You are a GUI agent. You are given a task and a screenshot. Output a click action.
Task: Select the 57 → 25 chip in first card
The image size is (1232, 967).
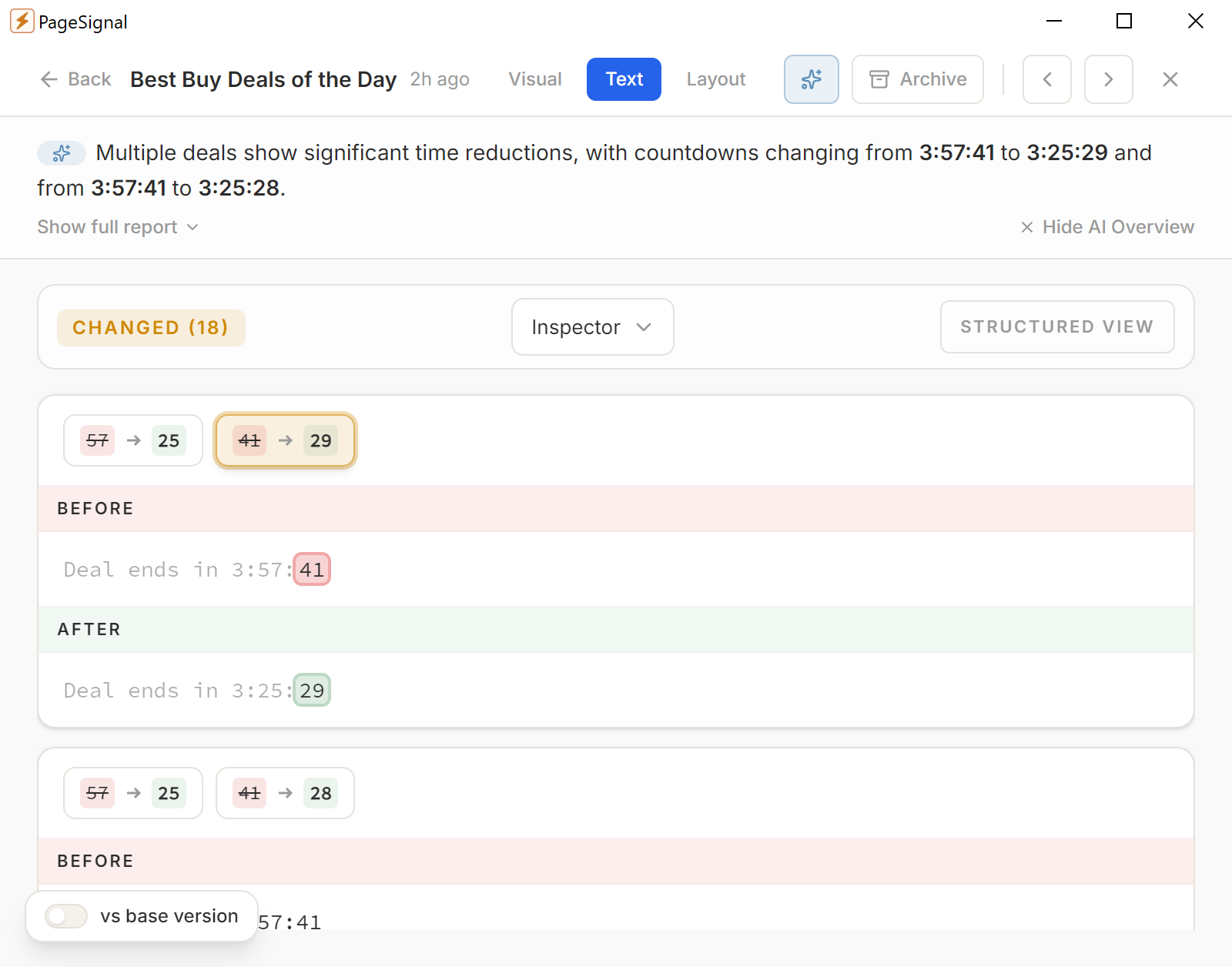tap(133, 440)
